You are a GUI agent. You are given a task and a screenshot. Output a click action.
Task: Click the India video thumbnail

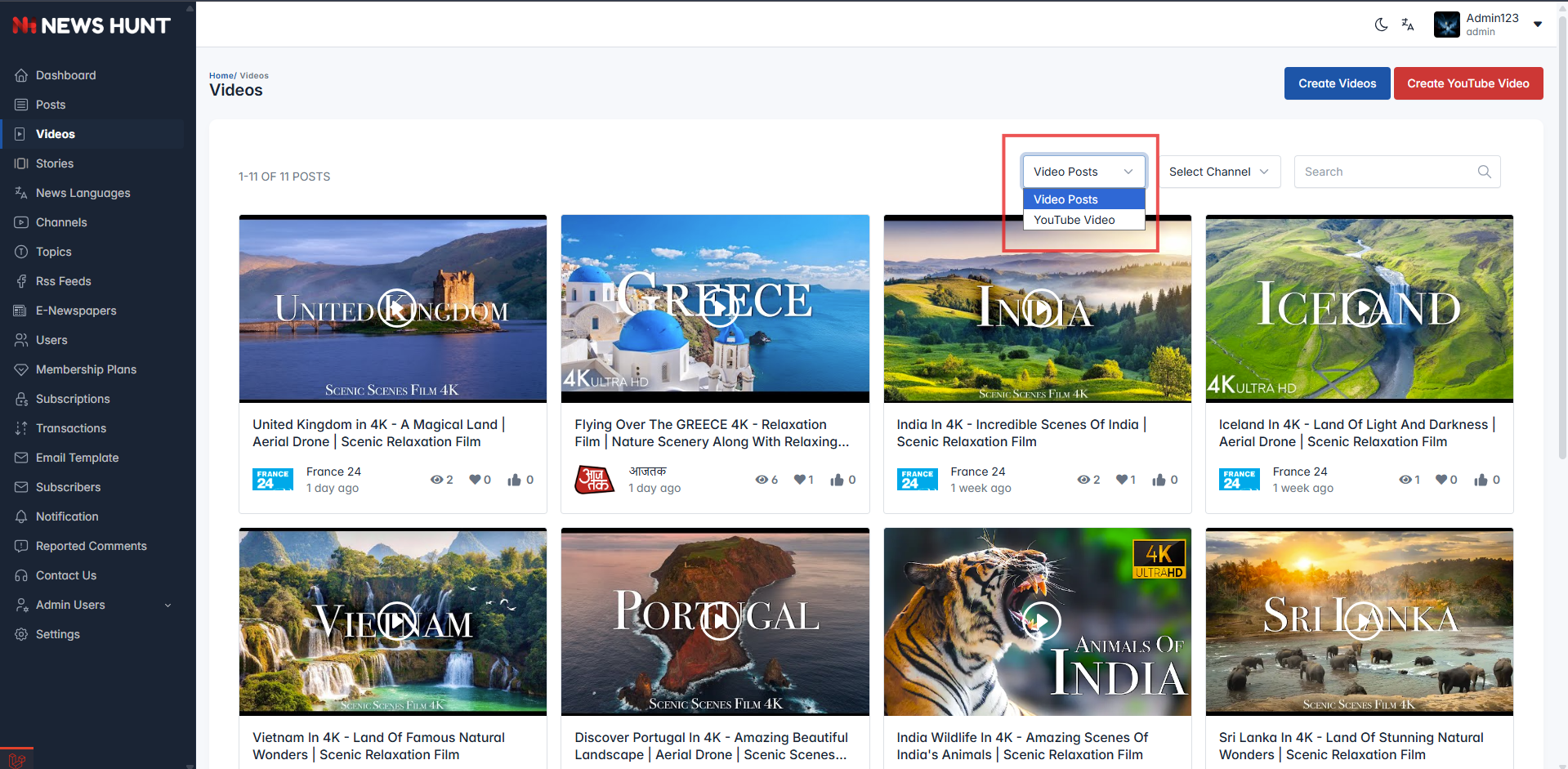[x=1038, y=309]
